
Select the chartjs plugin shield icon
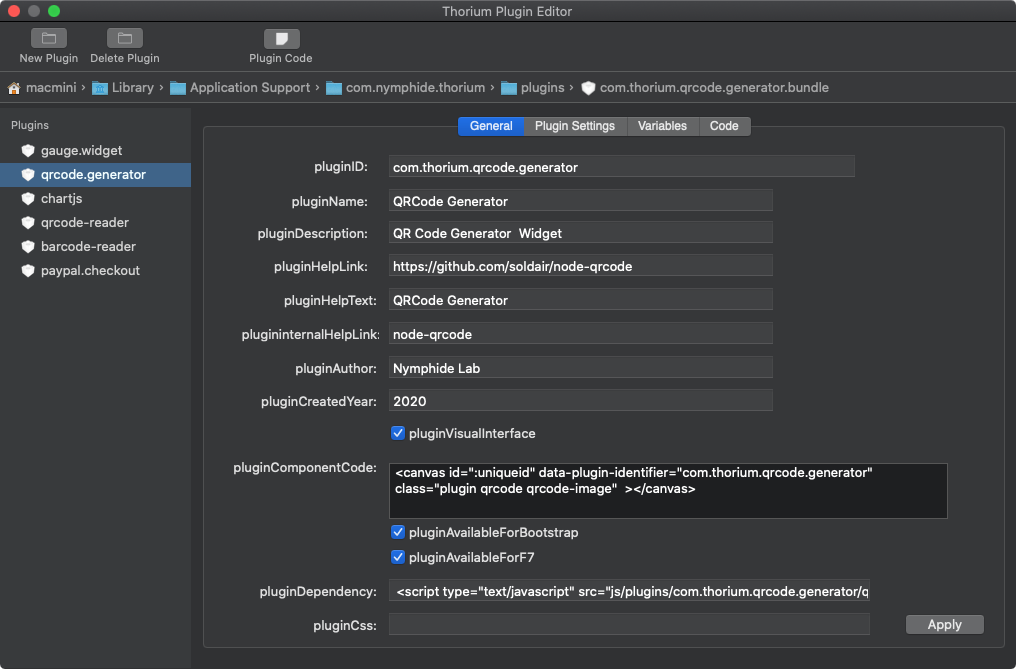click(28, 198)
